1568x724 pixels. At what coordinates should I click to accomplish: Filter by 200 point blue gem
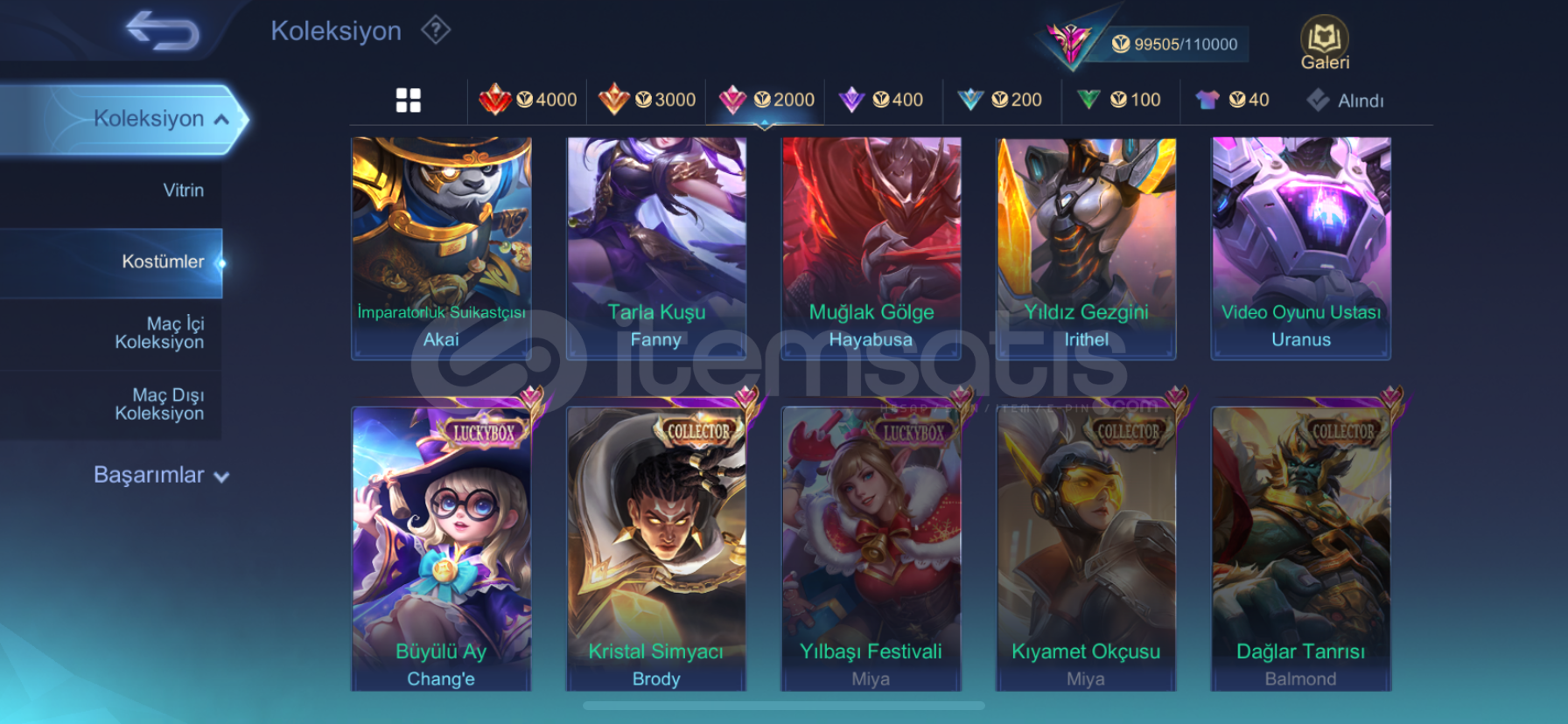coord(1000,100)
